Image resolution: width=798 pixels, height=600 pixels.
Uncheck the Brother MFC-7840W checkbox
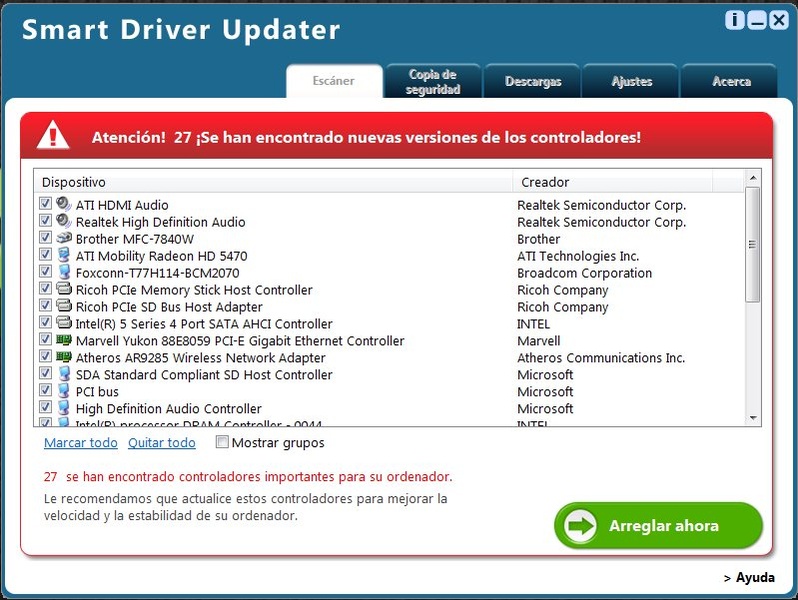45,238
